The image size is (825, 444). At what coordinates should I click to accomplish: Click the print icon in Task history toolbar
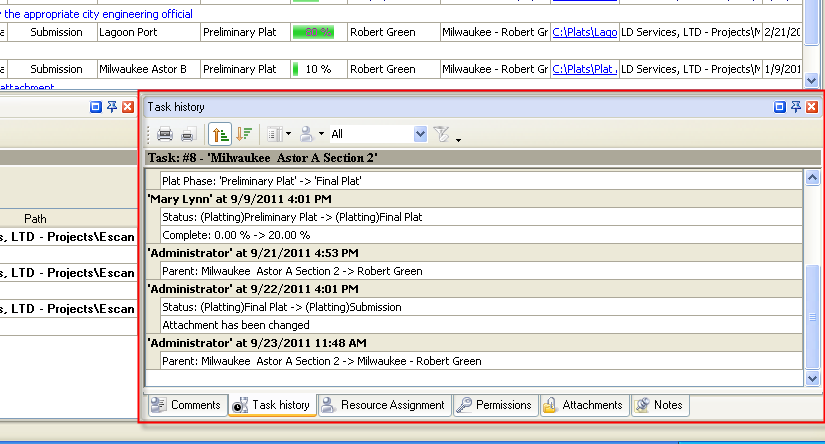pos(165,134)
